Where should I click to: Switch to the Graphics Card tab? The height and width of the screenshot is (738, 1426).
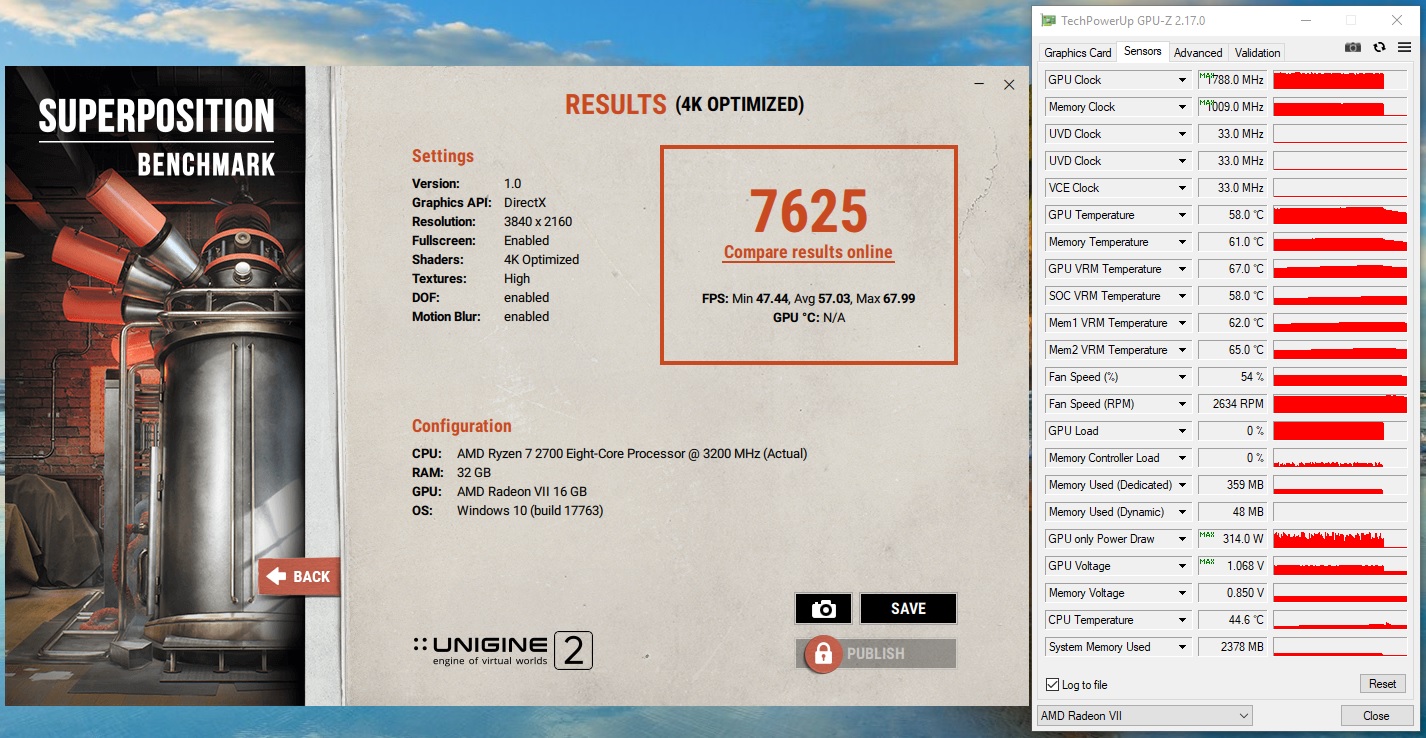click(1077, 53)
